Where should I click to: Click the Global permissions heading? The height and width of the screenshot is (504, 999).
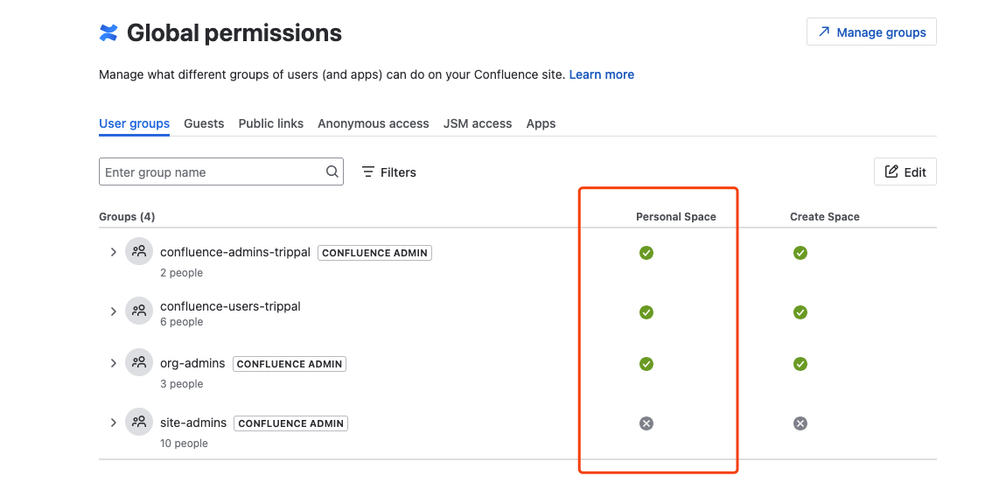click(x=234, y=33)
